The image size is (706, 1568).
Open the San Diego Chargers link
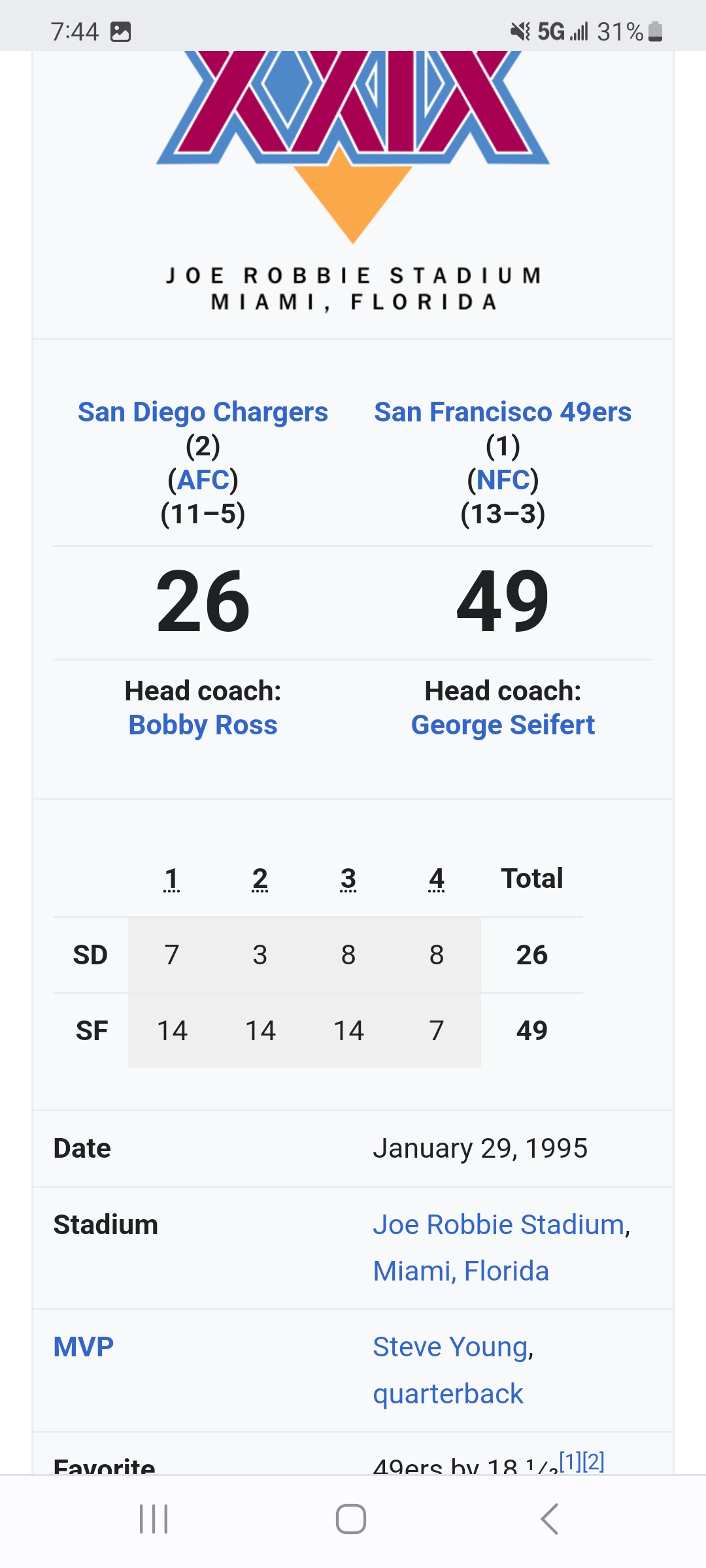pyautogui.click(x=203, y=412)
